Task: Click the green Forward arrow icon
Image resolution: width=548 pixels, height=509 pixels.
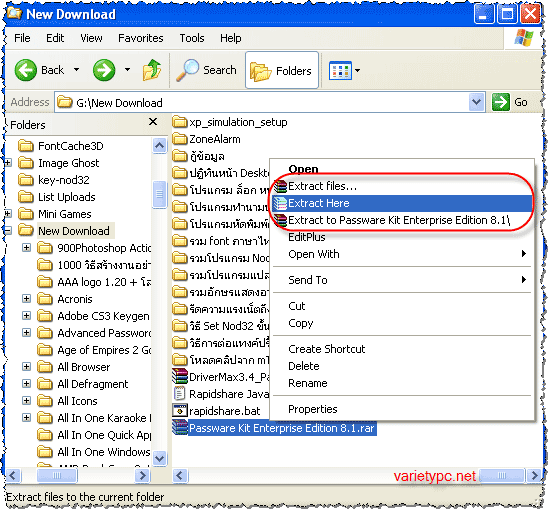Action: tap(104, 70)
